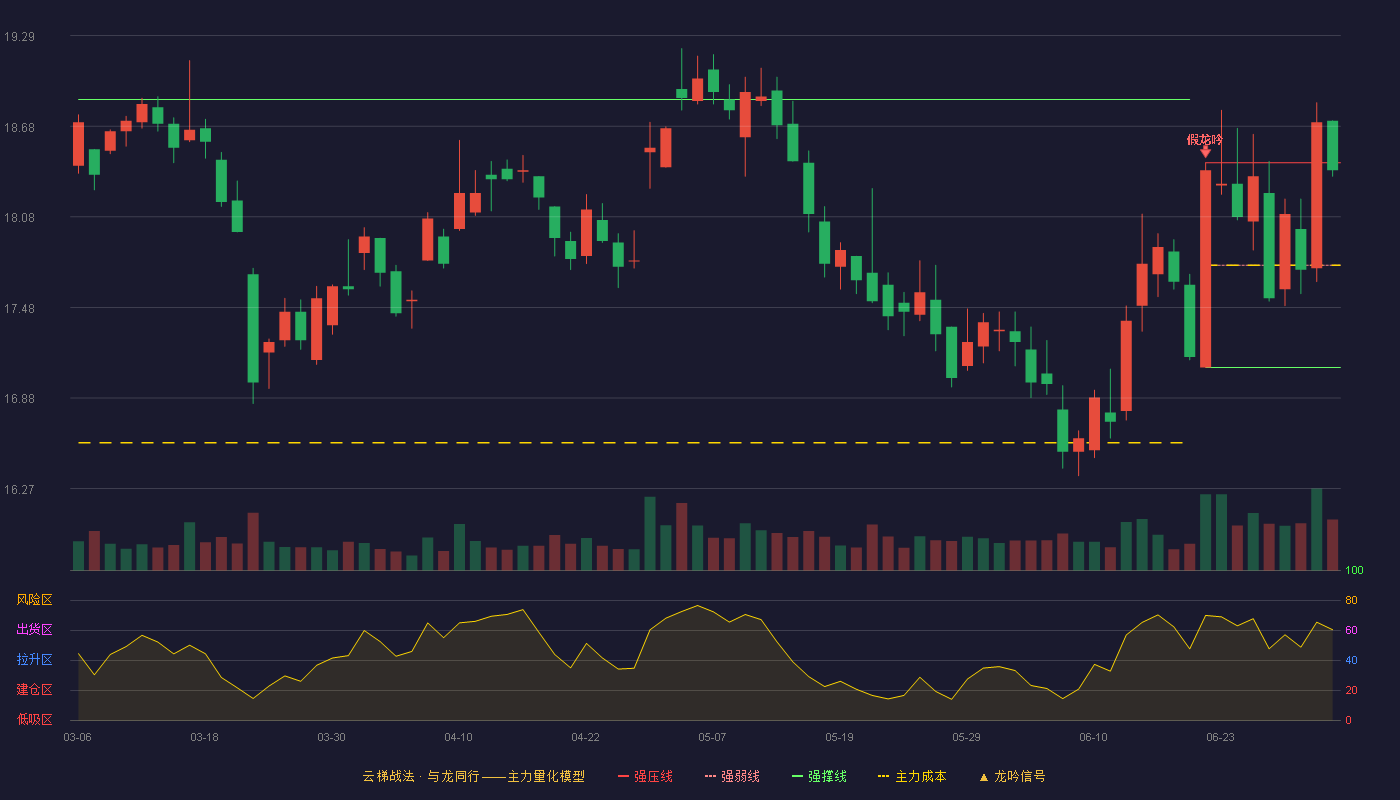Click the 03-18 date label
This screenshot has width=1400, height=800.
[x=204, y=737]
